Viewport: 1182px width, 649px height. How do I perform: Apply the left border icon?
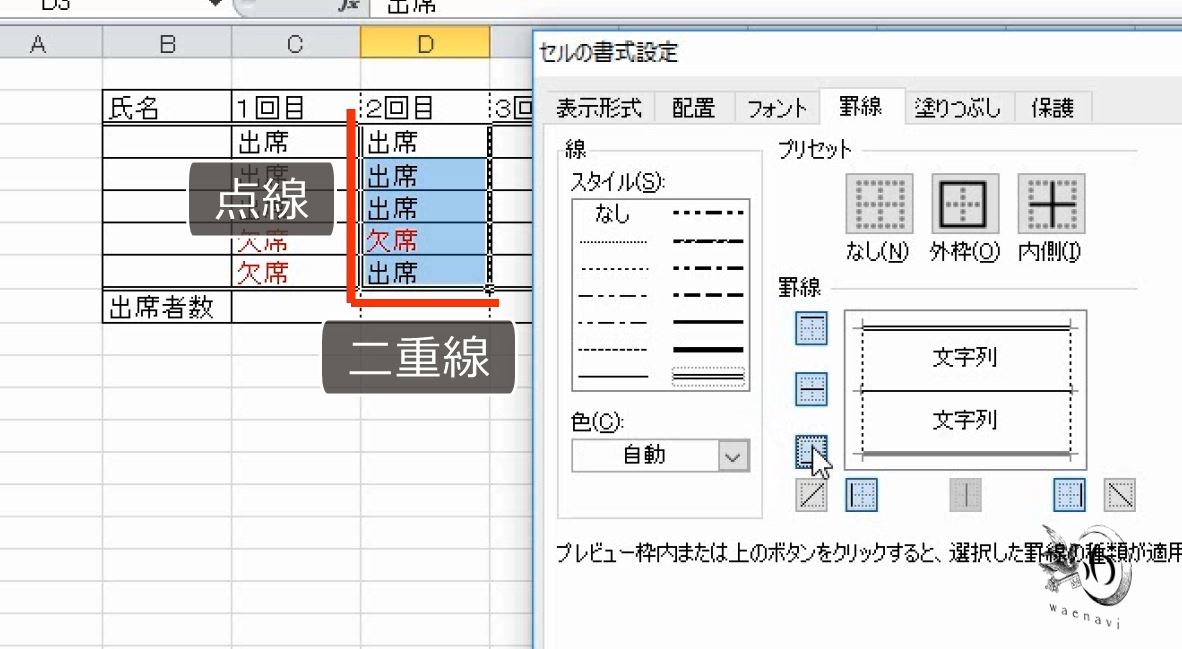[x=861, y=494]
